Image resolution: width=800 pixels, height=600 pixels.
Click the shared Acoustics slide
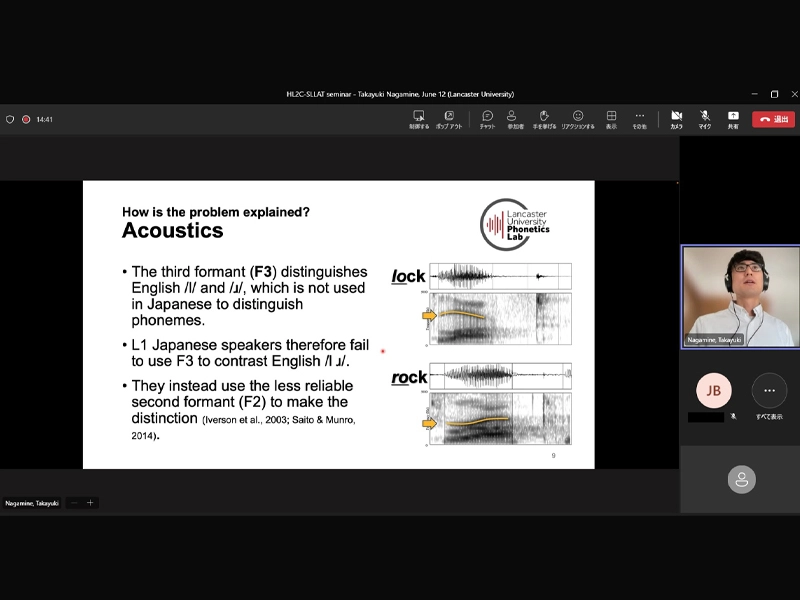tap(338, 324)
